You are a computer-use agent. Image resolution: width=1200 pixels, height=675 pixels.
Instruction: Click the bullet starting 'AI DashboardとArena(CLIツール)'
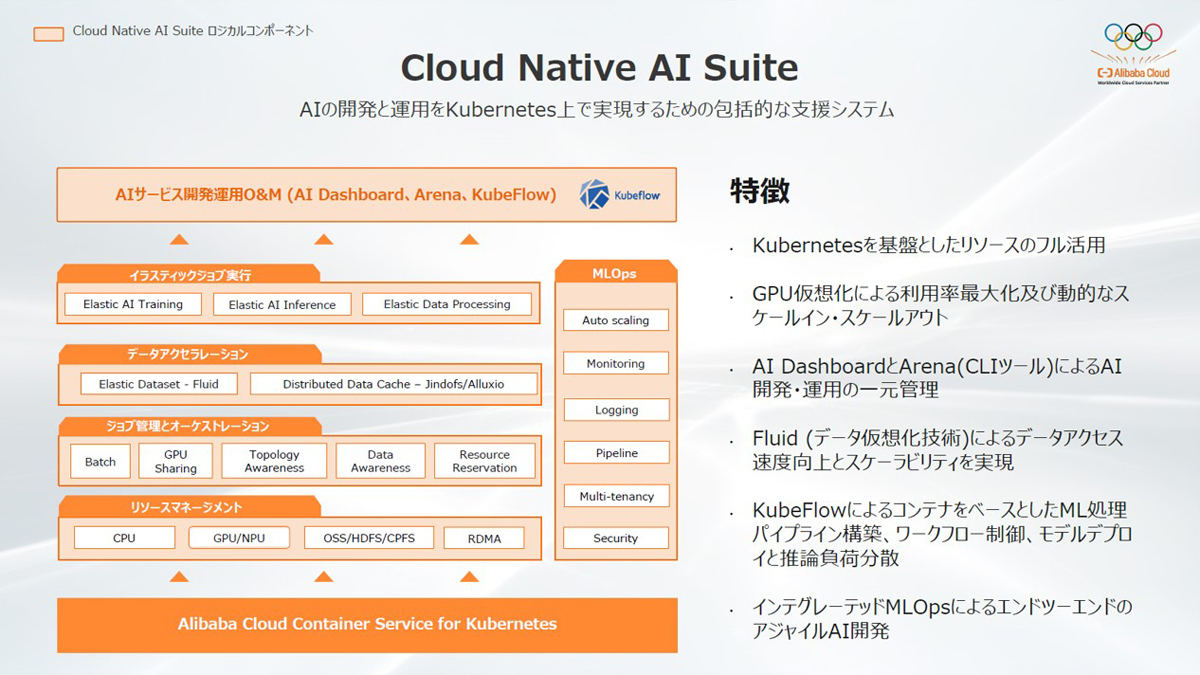click(x=937, y=378)
